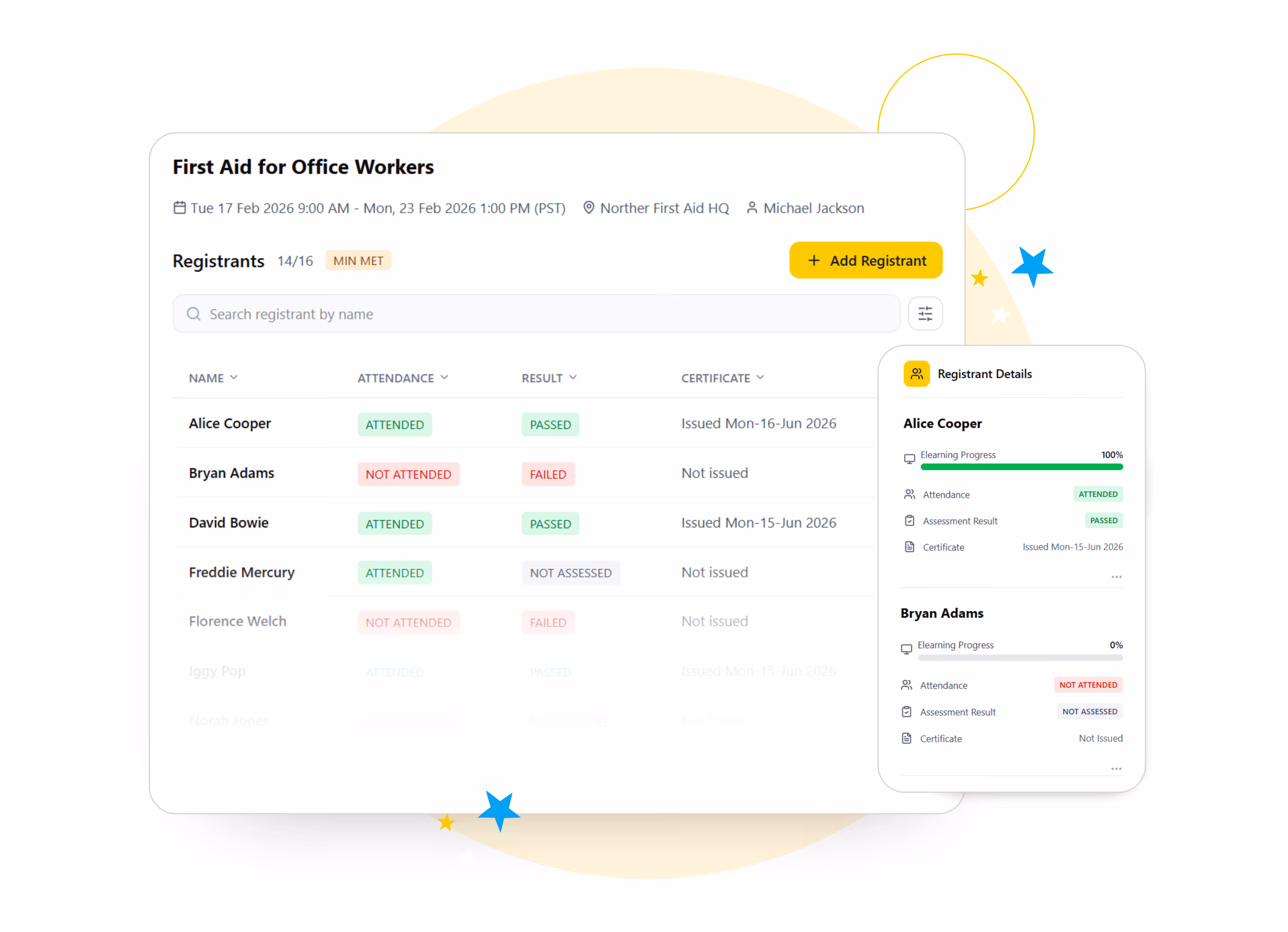The image size is (1288, 932).
Task: Click the 14/16 registrant count
Action: click(x=295, y=261)
